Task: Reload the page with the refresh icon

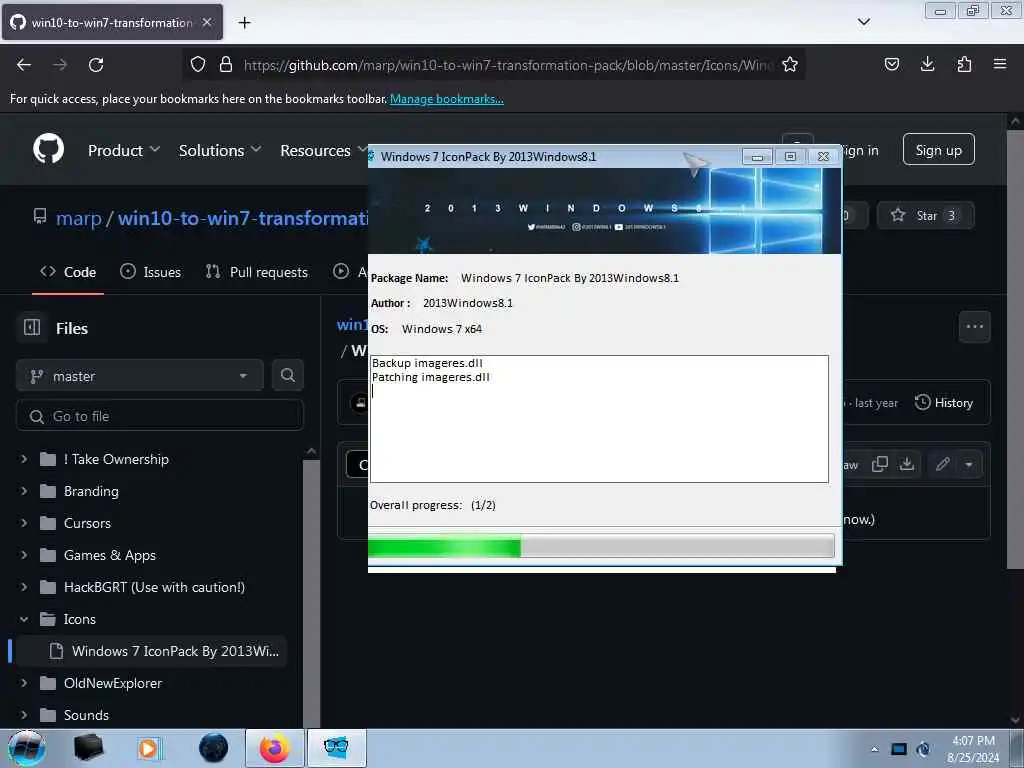Action: pos(96,65)
